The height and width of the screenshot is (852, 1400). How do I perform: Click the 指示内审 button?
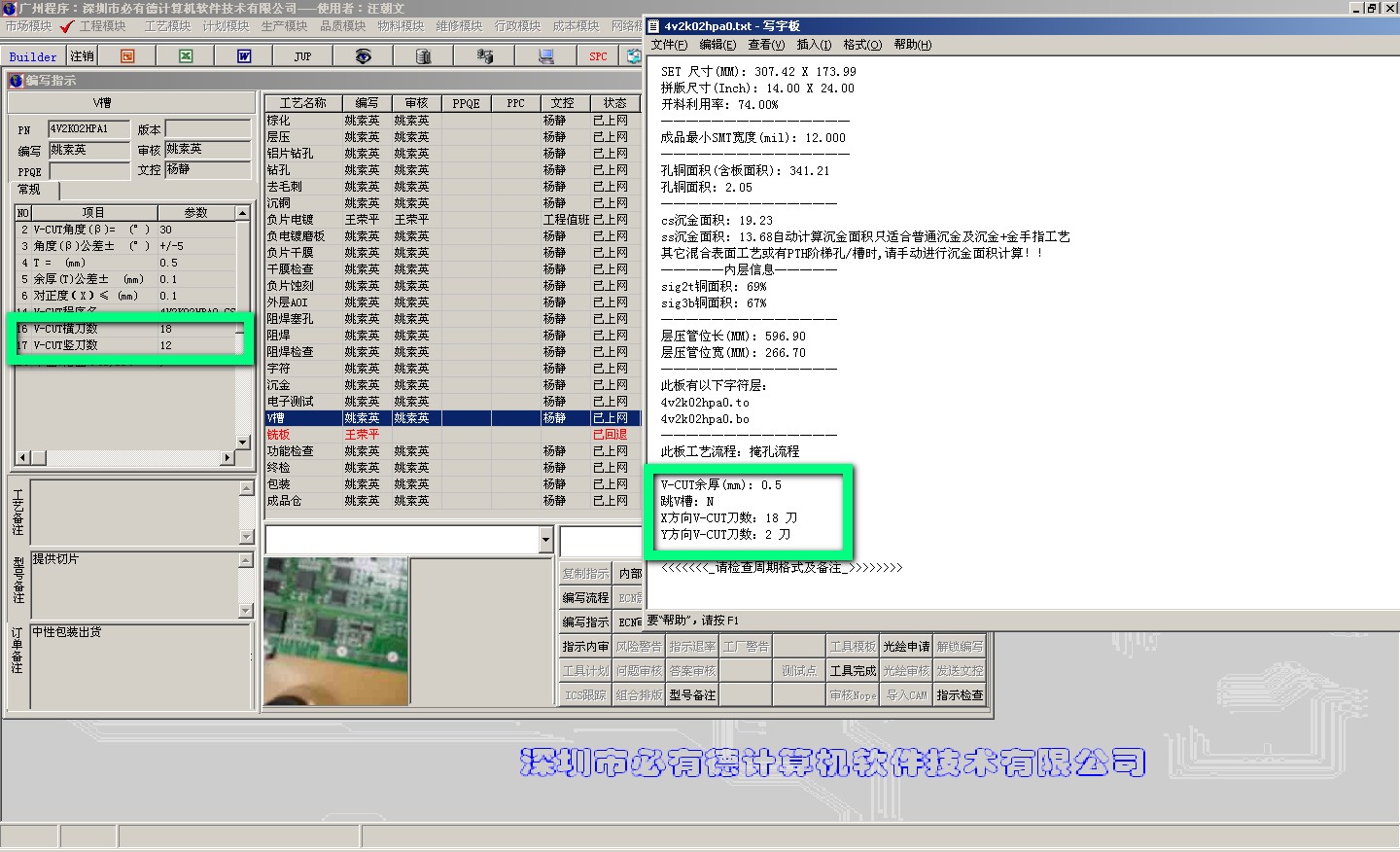[x=585, y=647]
